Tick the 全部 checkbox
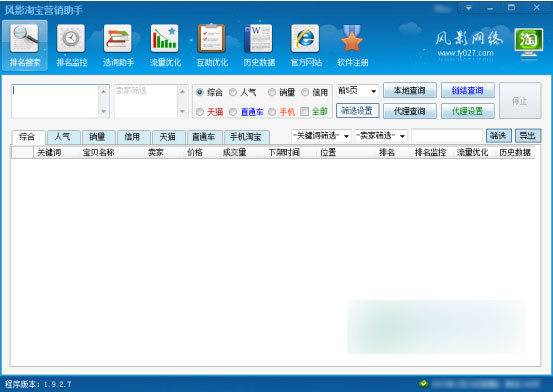Screen dimensions: 553x392 (304, 112)
